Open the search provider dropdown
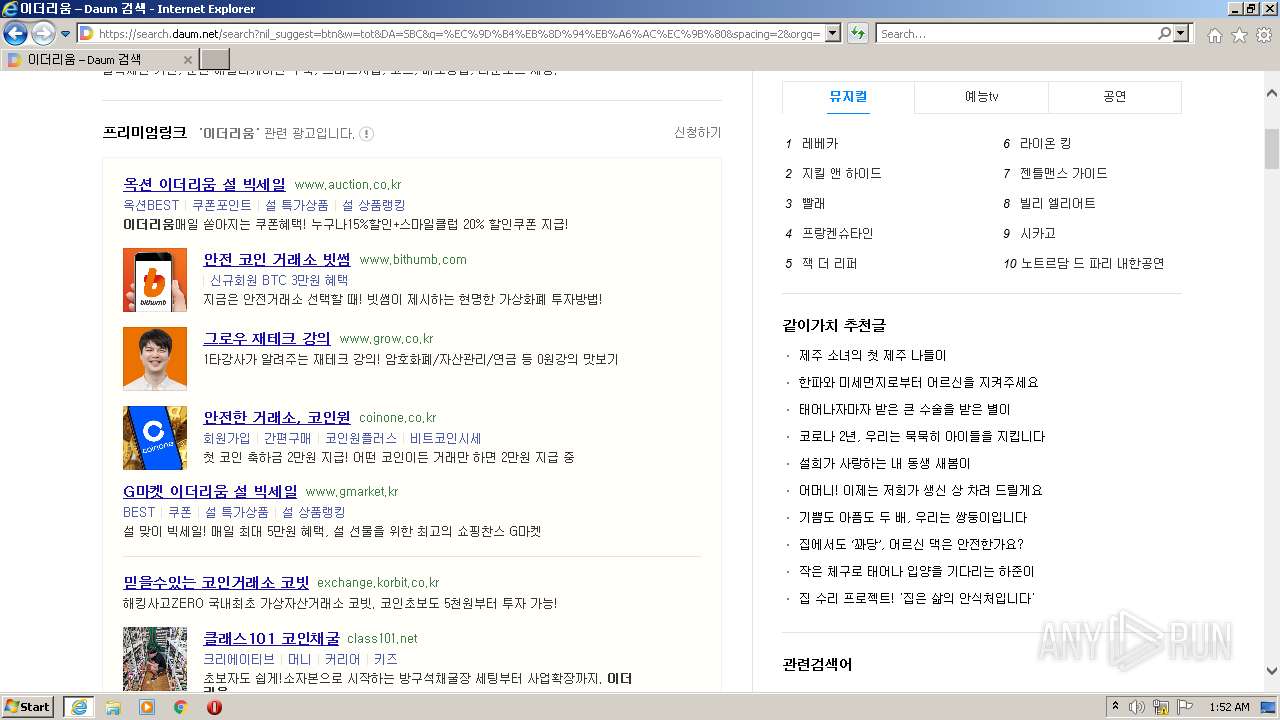This screenshot has height=720, width=1280. coord(1182,34)
